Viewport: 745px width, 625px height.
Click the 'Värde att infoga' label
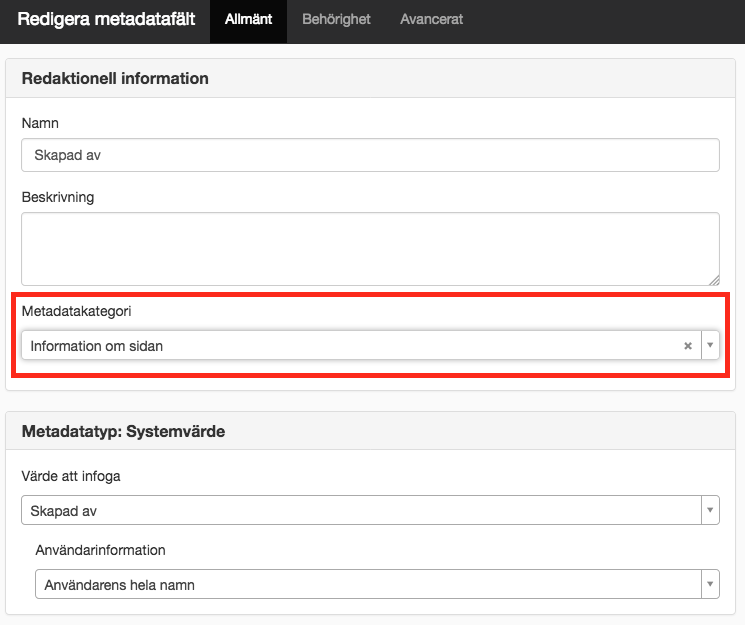(71, 476)
